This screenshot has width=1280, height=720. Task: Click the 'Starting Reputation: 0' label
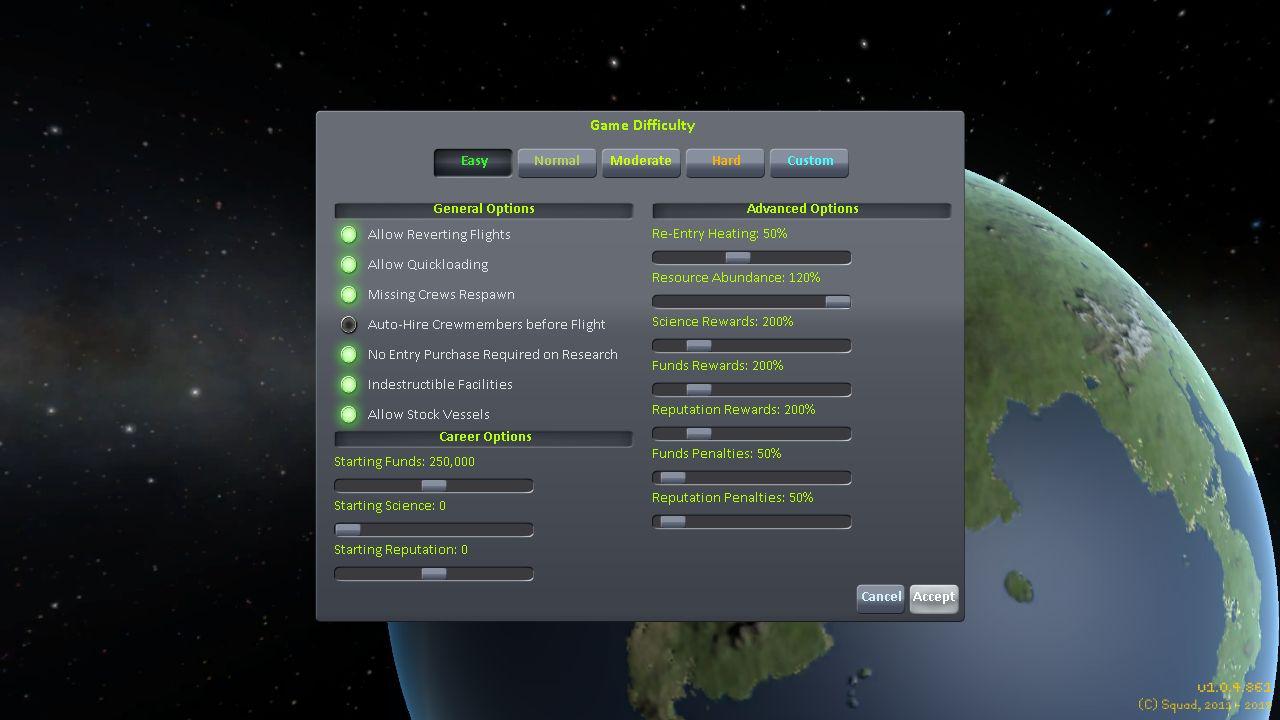point(401,550)
